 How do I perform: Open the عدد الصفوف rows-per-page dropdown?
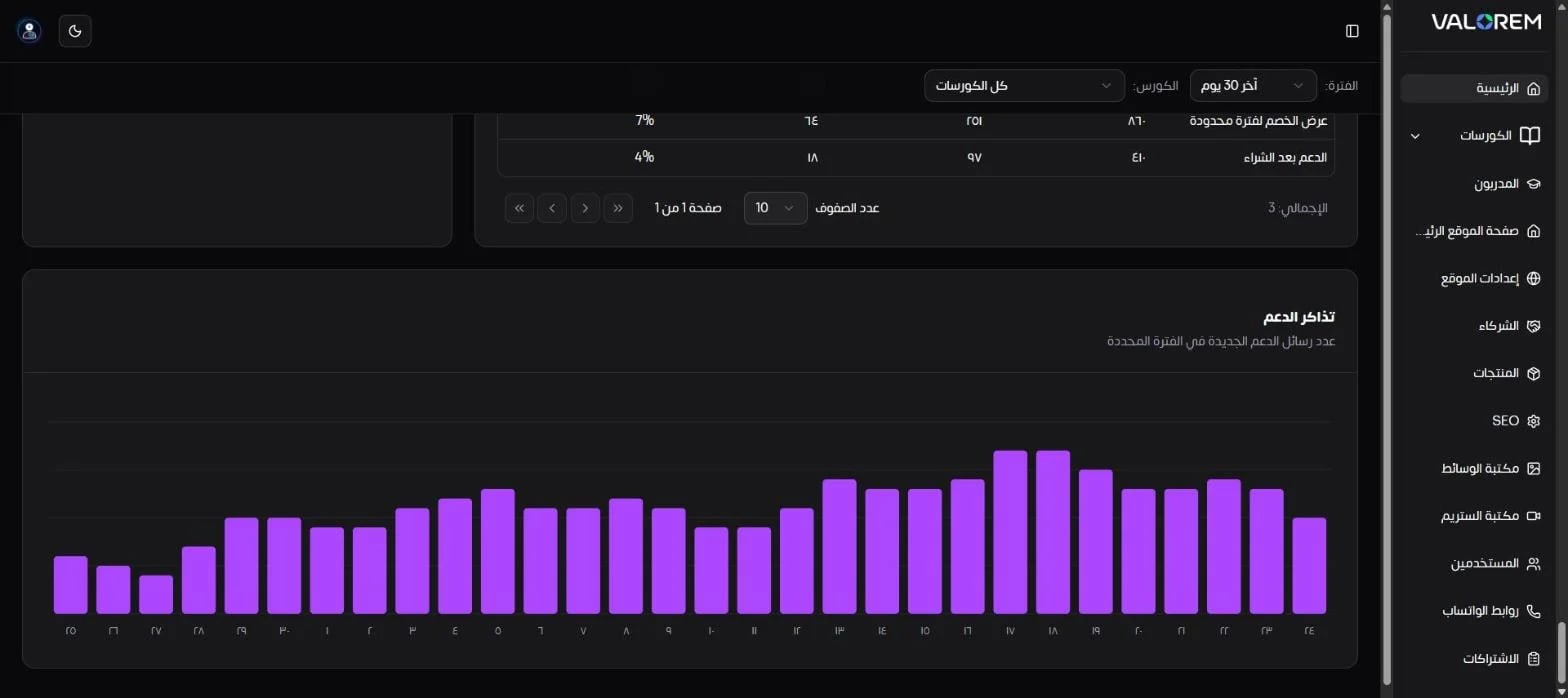point(775,208)
